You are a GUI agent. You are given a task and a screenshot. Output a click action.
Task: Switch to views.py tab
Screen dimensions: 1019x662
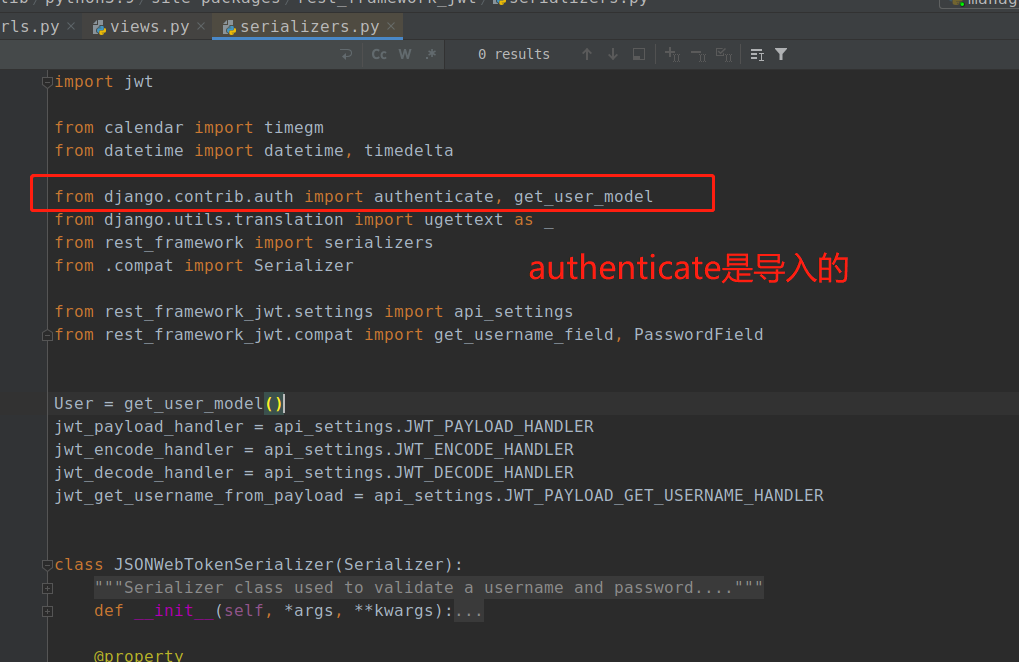149,27
